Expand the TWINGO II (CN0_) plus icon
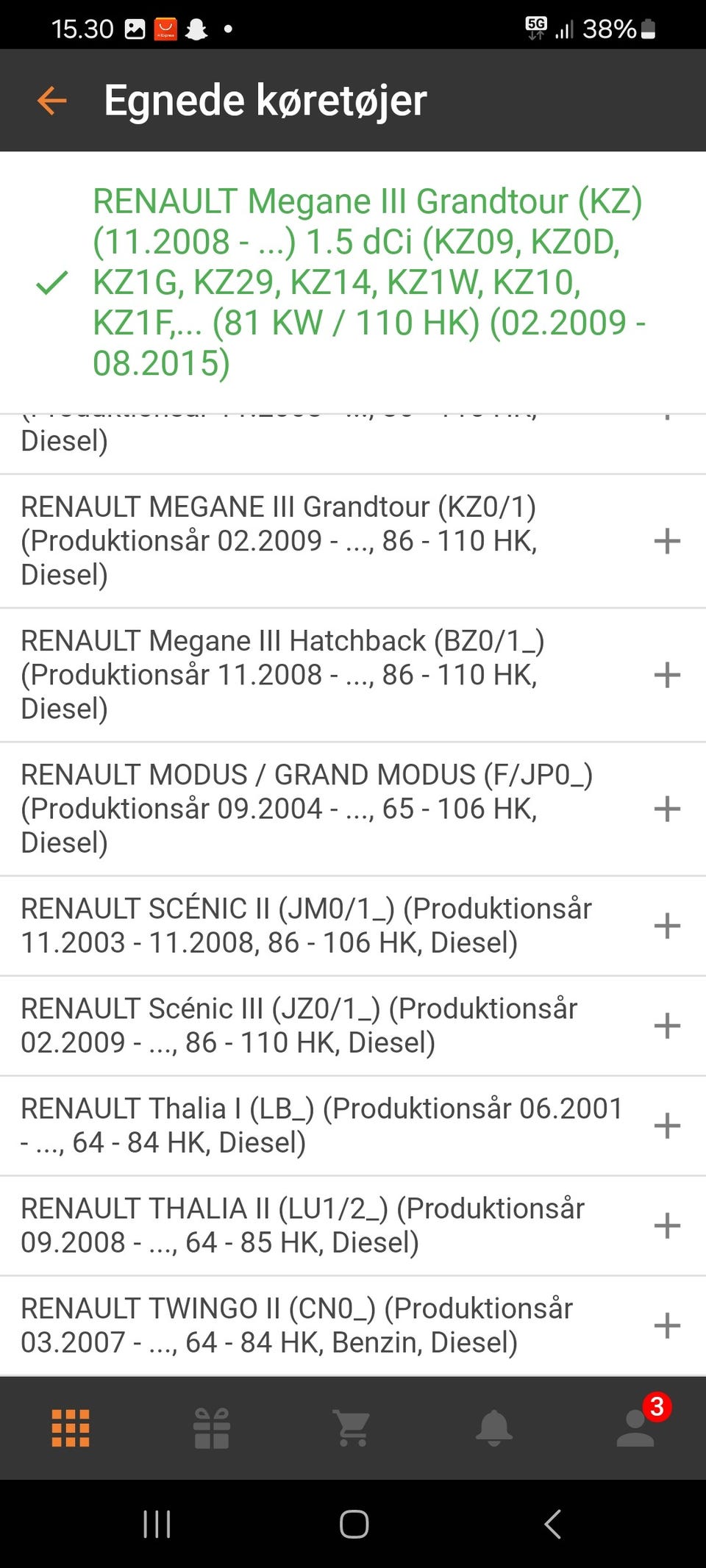Viewport: 706px width, 1568px height. point(667,1325)
